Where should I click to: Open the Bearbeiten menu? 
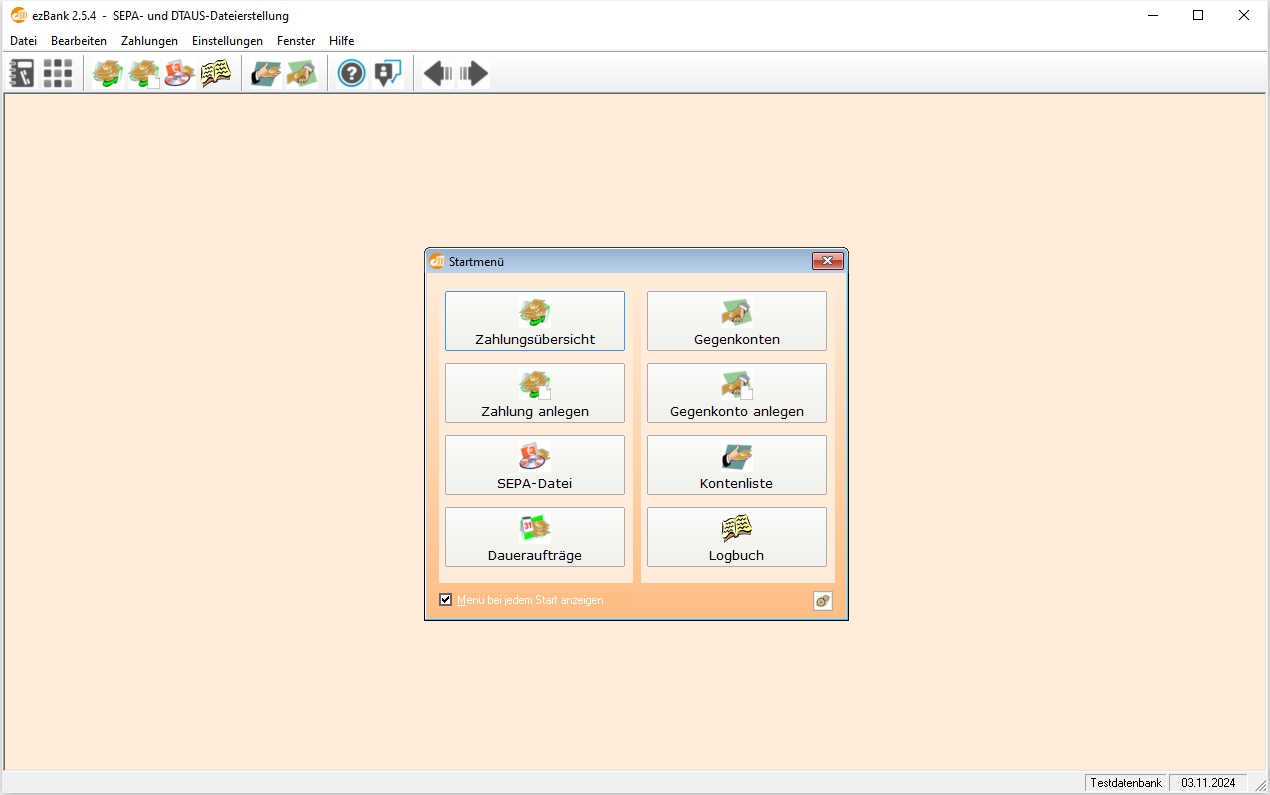[x=79, y=41]
